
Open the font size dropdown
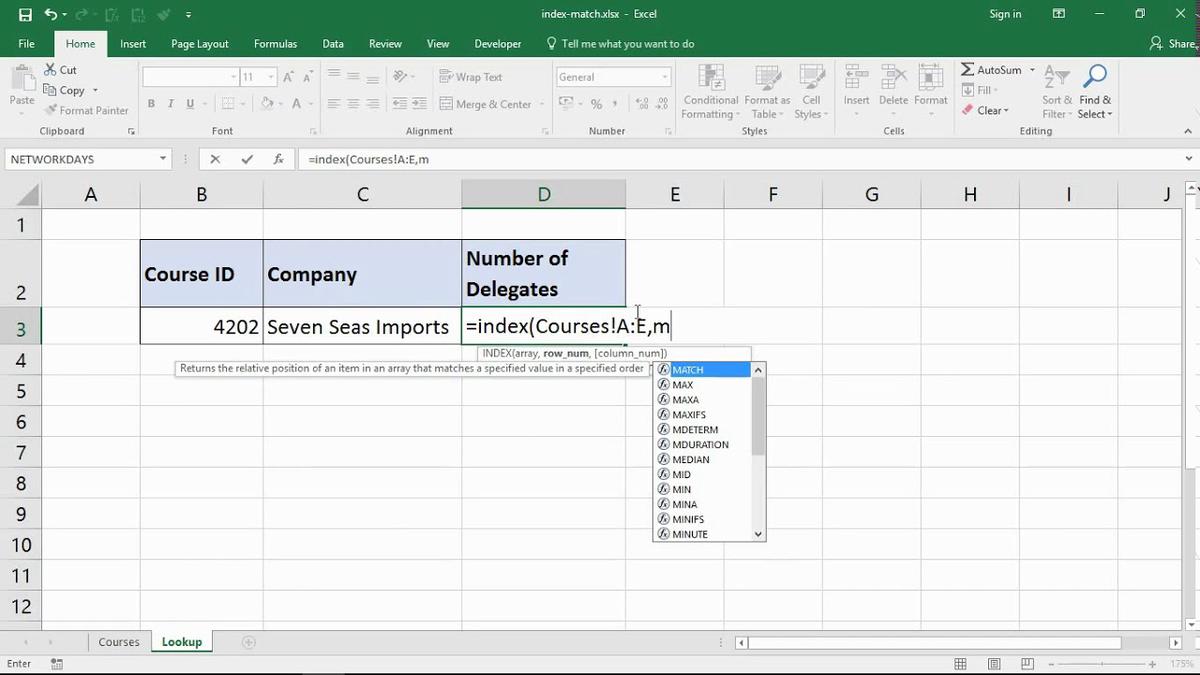click(x=270, y=76)
